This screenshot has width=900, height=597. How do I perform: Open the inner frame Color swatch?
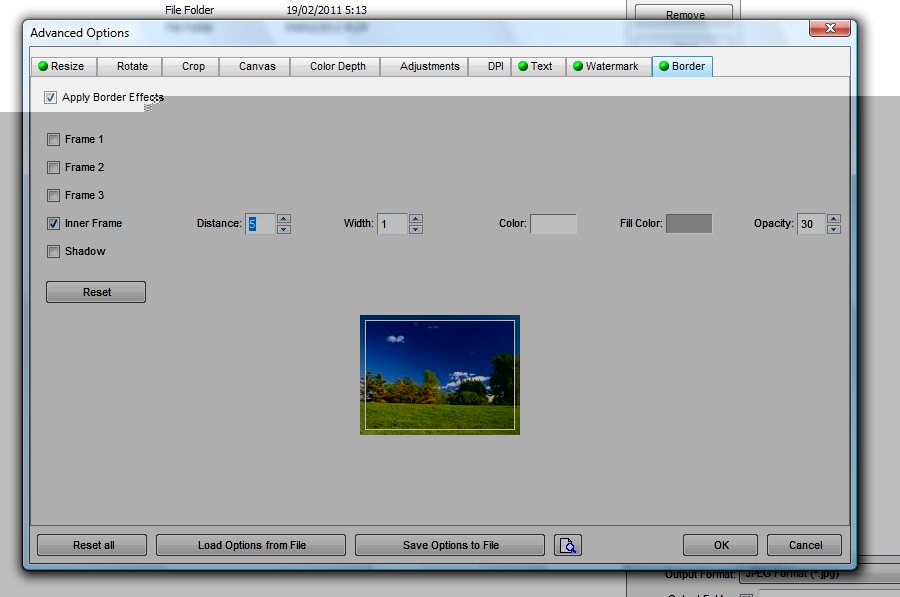(556, 224)
